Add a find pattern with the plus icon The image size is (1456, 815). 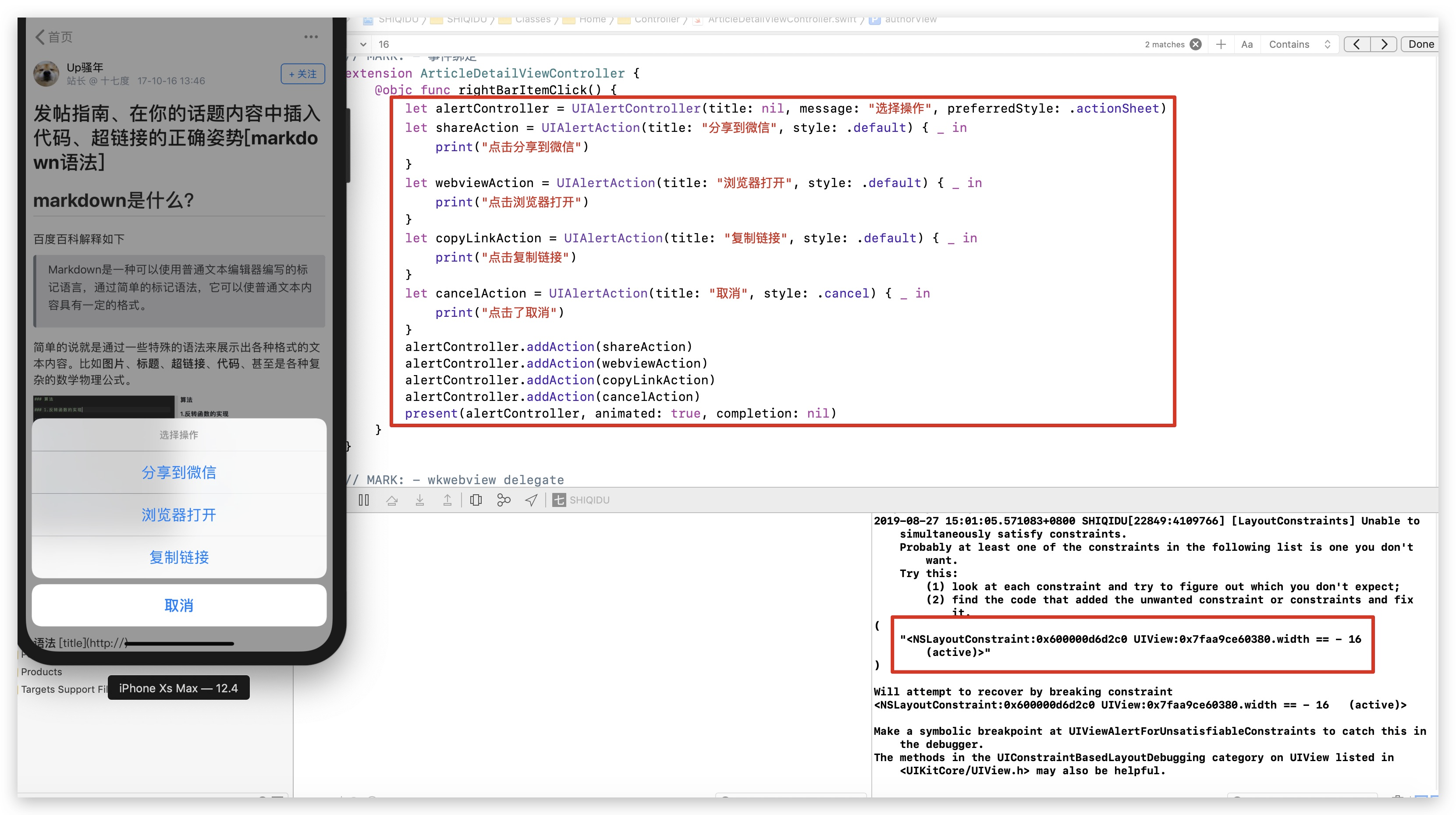coord(1221,44)
